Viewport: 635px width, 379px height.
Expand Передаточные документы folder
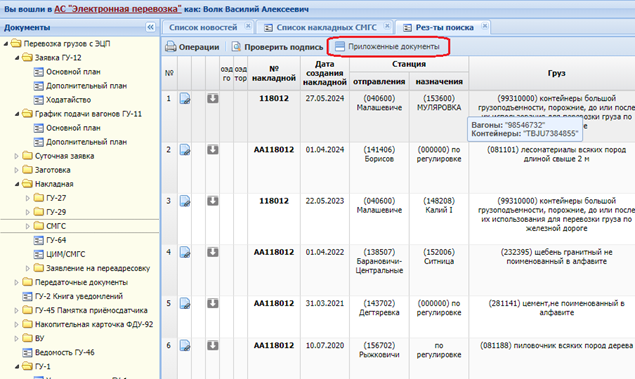pyautogui.click(x=17, y=282)
